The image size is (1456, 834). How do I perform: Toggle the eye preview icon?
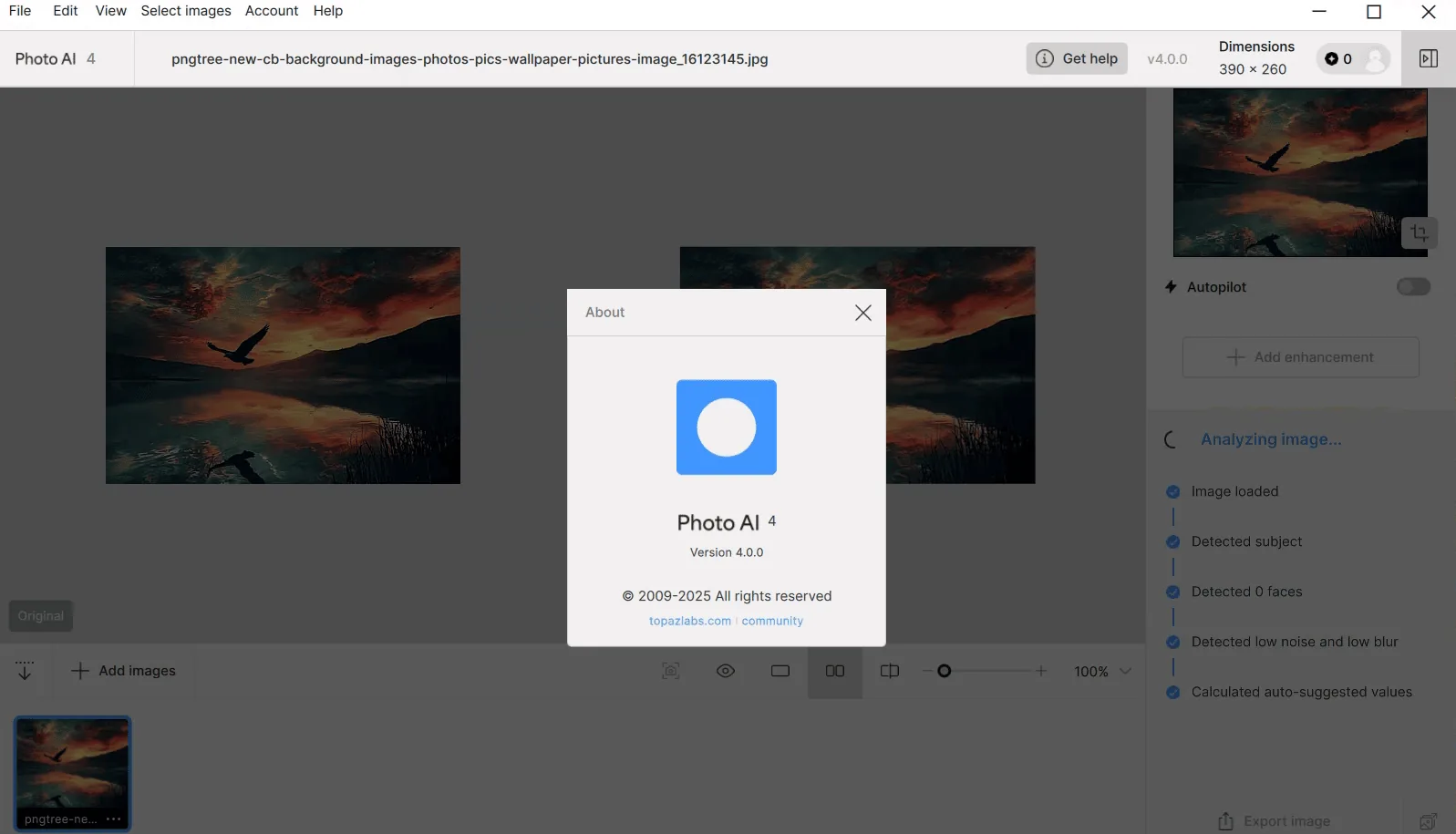(726, 672)
